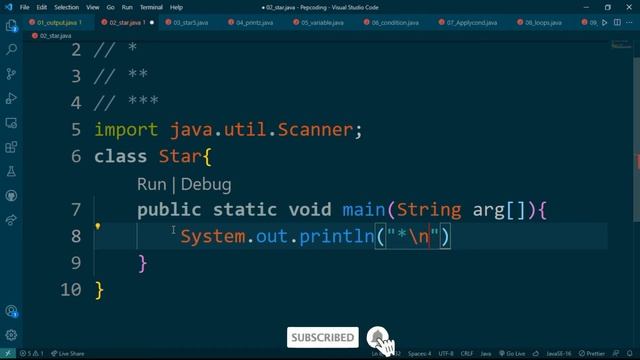Change the CRLF end of line sequence
Screen dimensions: 640x360
coord(467,353)
